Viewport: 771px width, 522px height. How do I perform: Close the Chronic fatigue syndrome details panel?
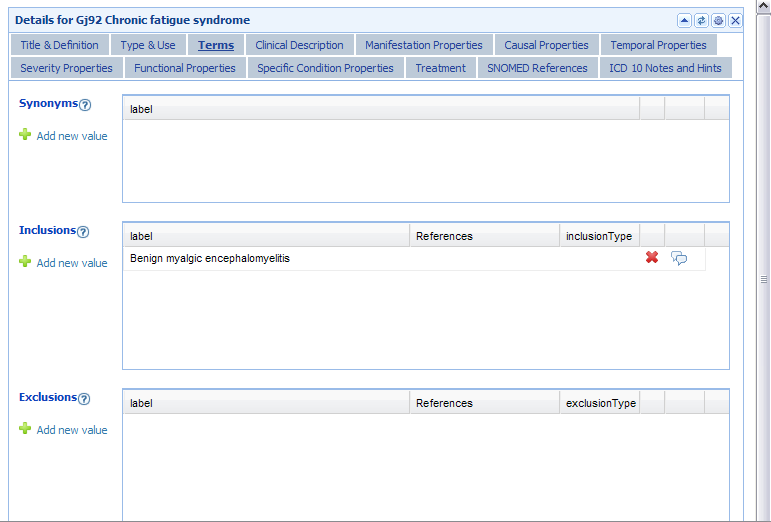click(735, 20)
